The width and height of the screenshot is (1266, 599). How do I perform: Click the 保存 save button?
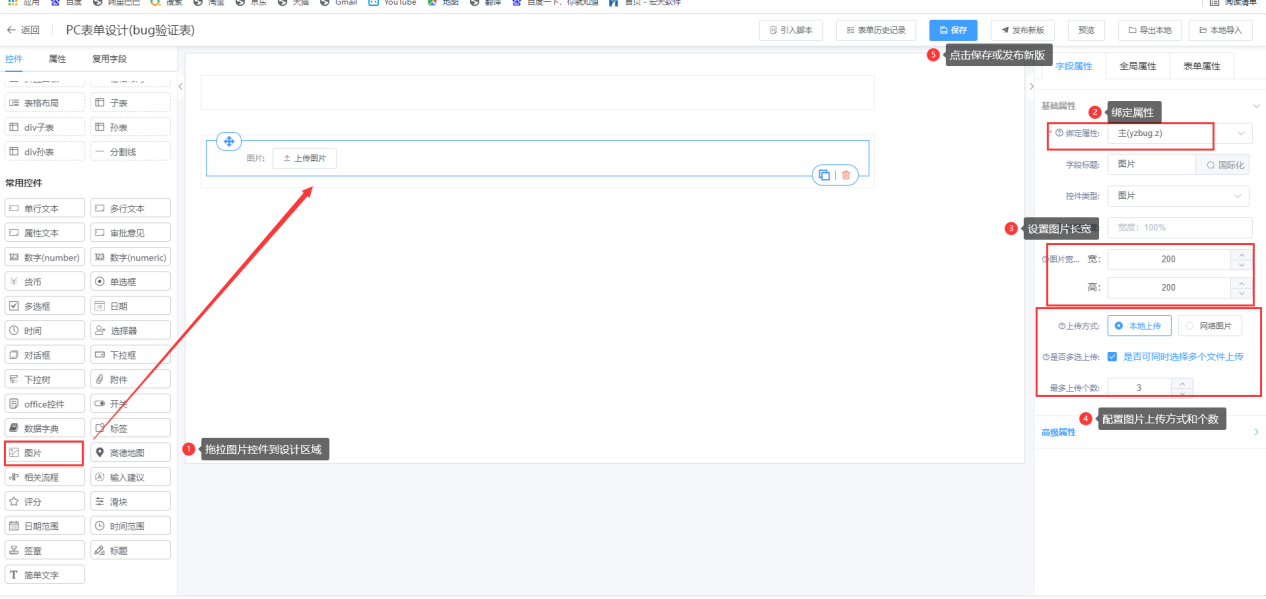pyautogui.click(x=953, y=30)
